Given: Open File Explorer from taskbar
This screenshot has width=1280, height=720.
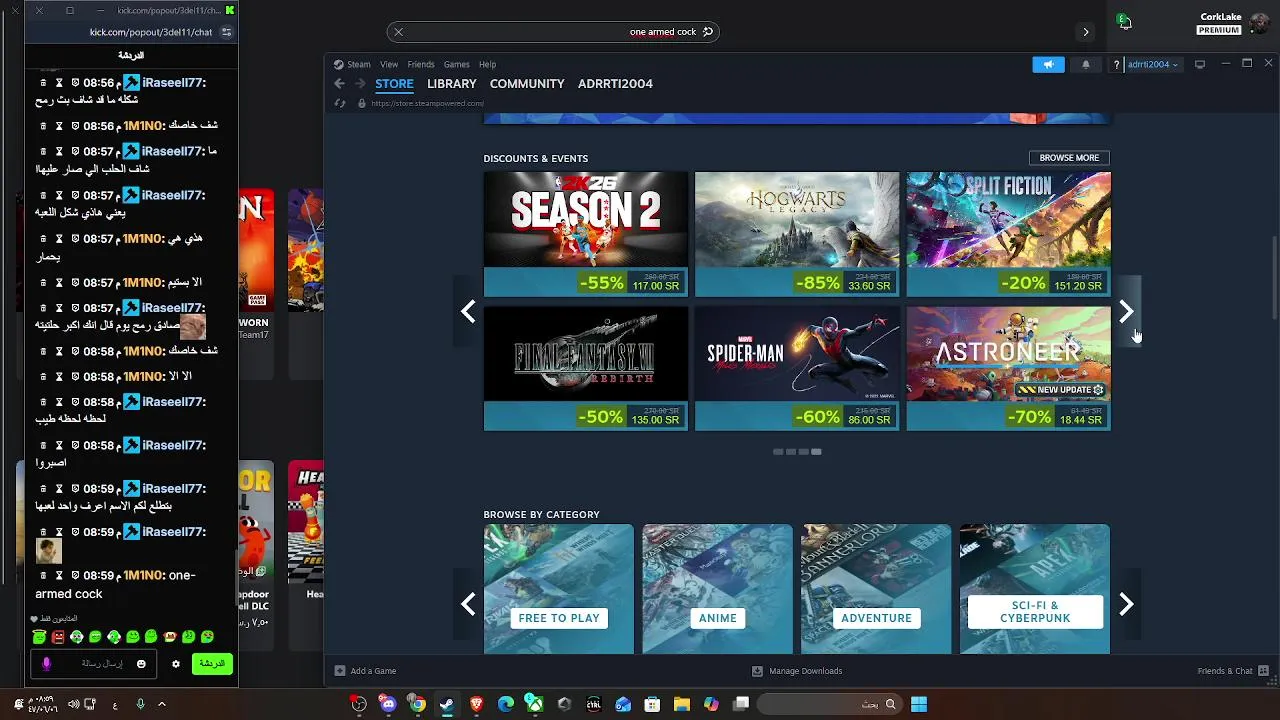Looking at the screenshot, I should (682, 704).
